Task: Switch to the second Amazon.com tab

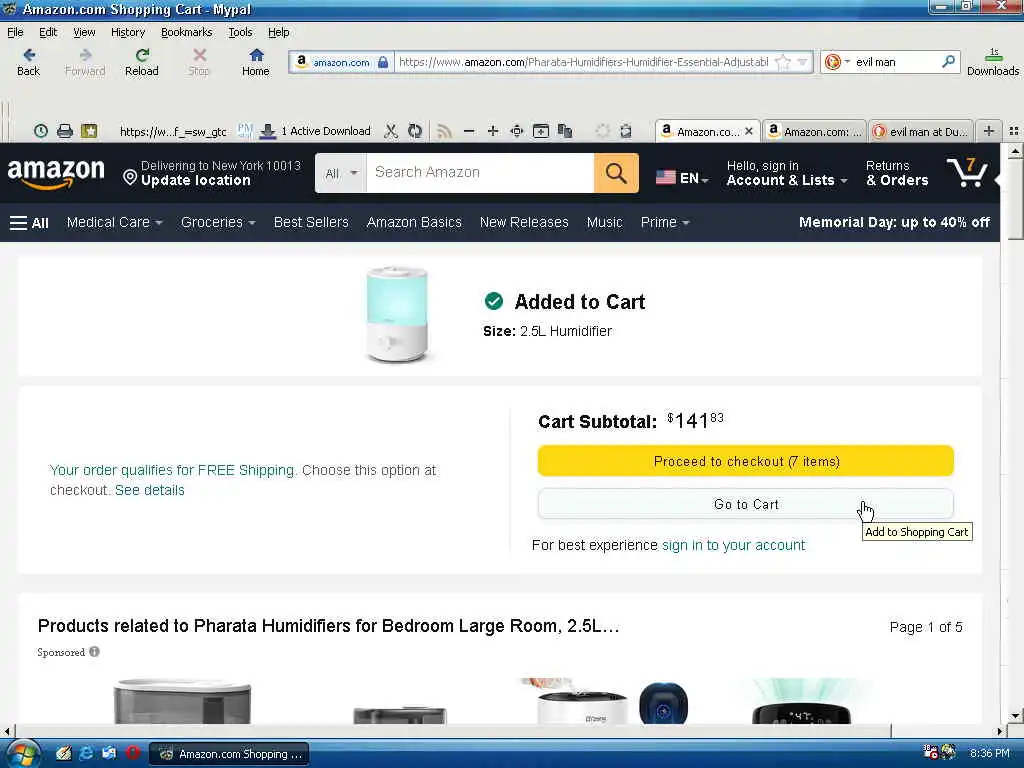Action: [x=814, y=131]
